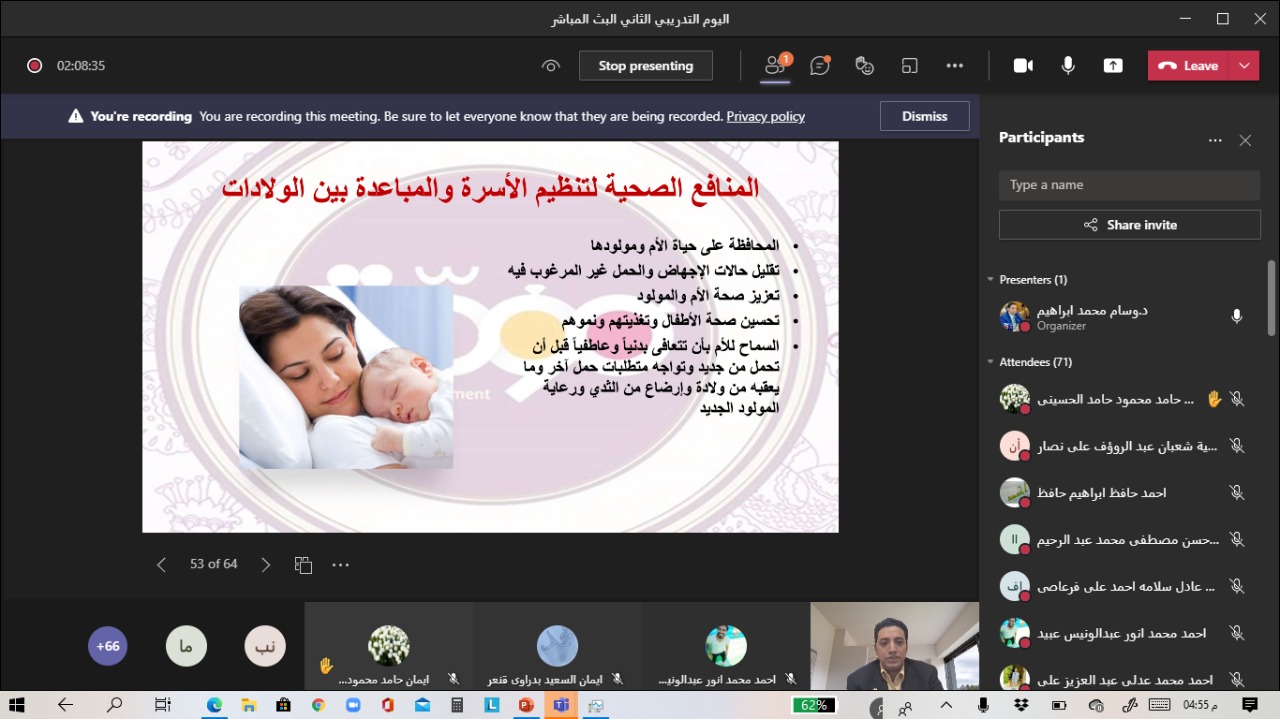Open participants panel more options menu
The image size is (1280, 719).
click(x=1215, y=141)
